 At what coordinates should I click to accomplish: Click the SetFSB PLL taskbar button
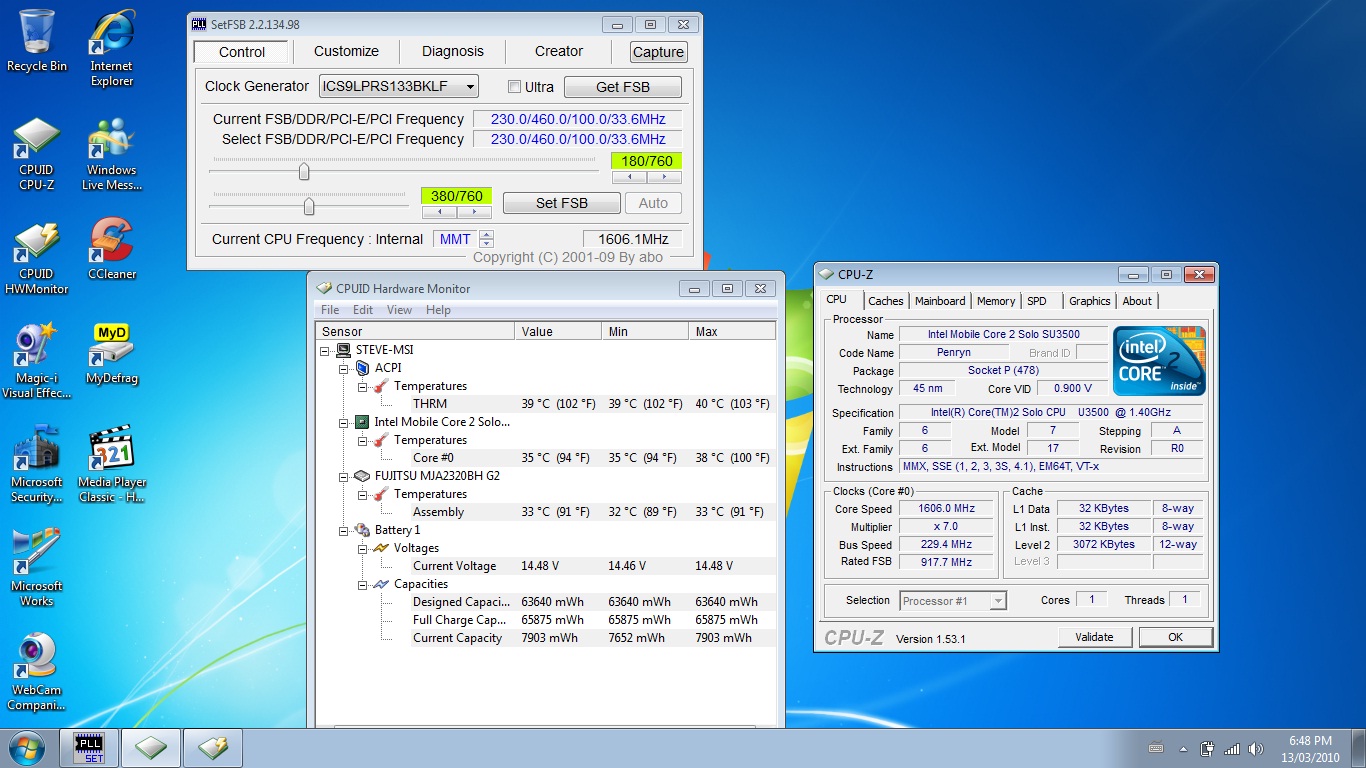coord(89,748)
